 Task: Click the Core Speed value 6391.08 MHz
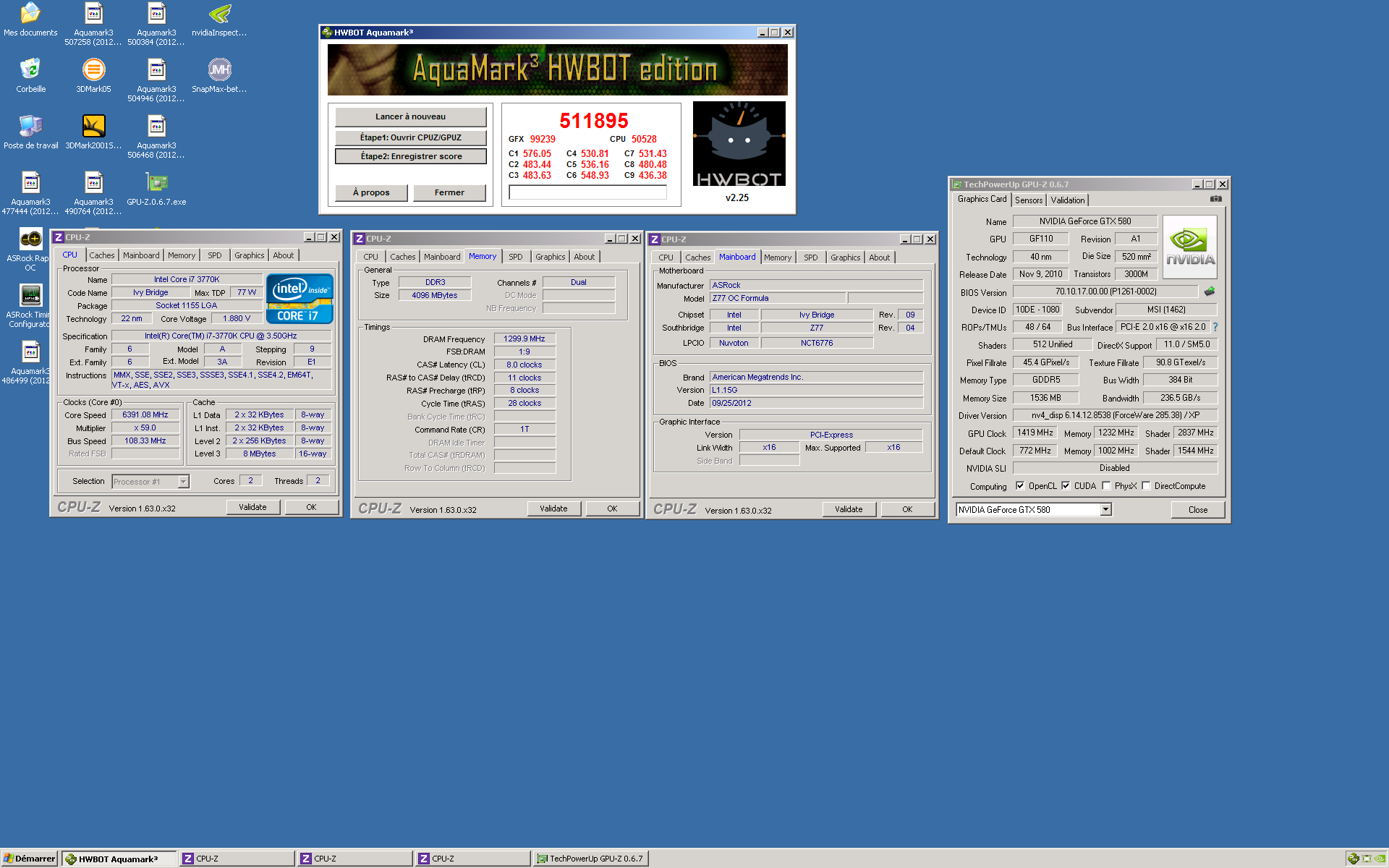point(145,414)
